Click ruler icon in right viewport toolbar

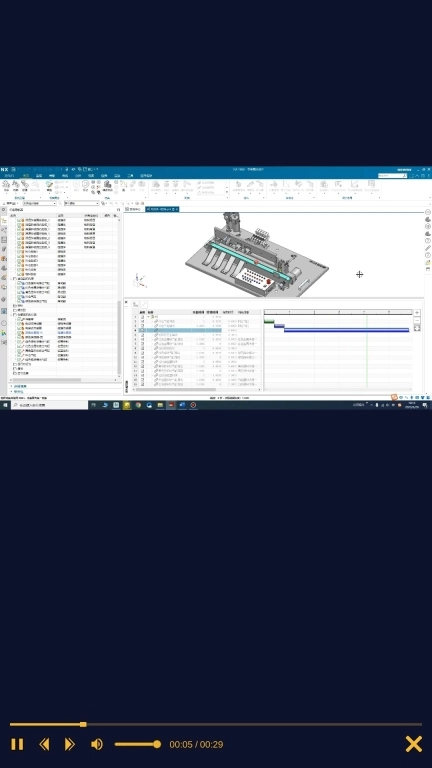428,248
